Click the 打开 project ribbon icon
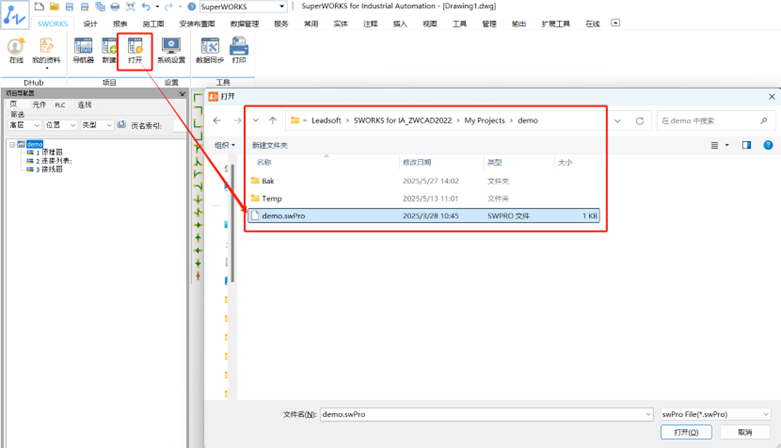The height and width of the screenshot is (448, 781). click(x=135, y=50)
